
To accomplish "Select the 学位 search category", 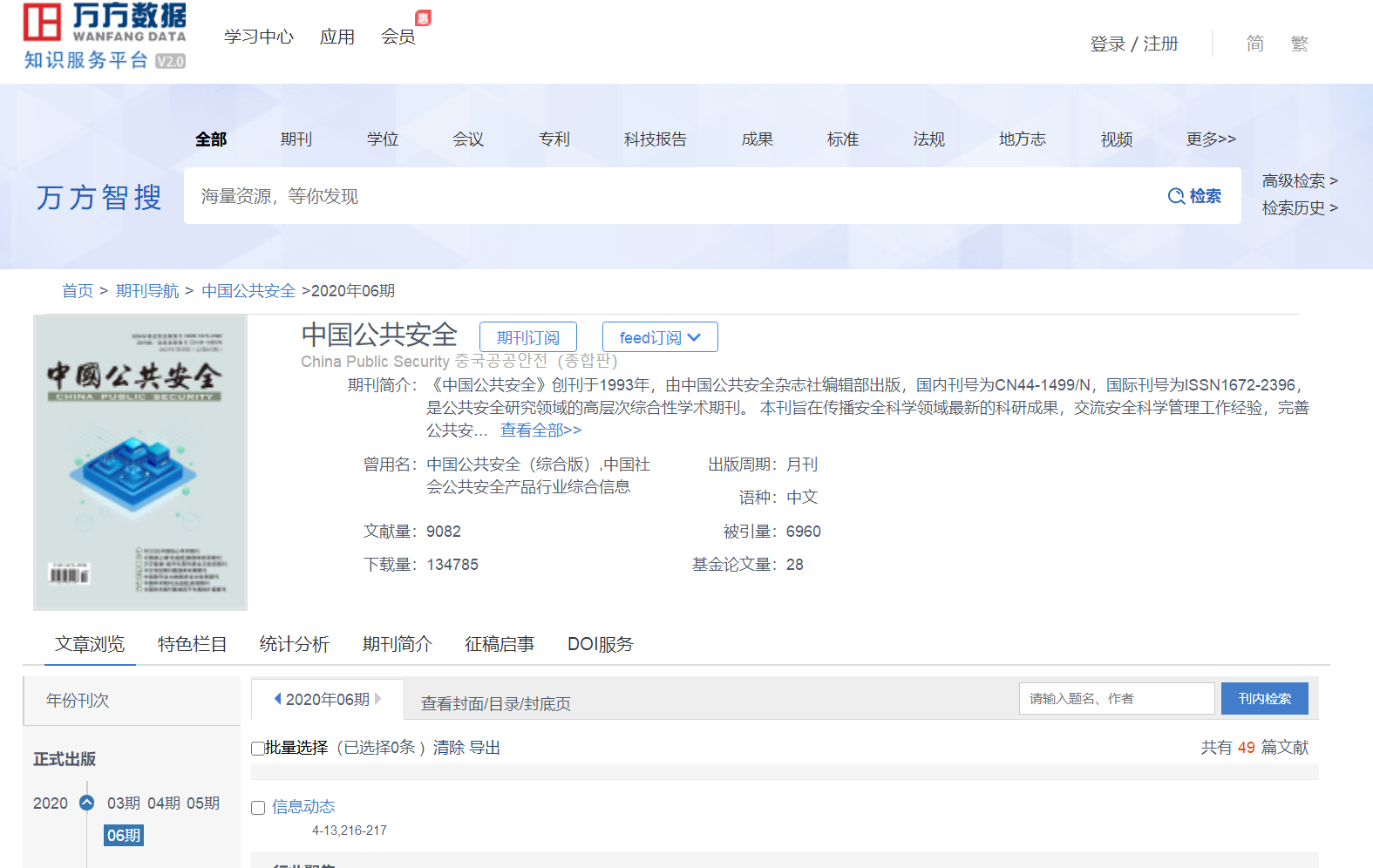I will coord(383,139).
